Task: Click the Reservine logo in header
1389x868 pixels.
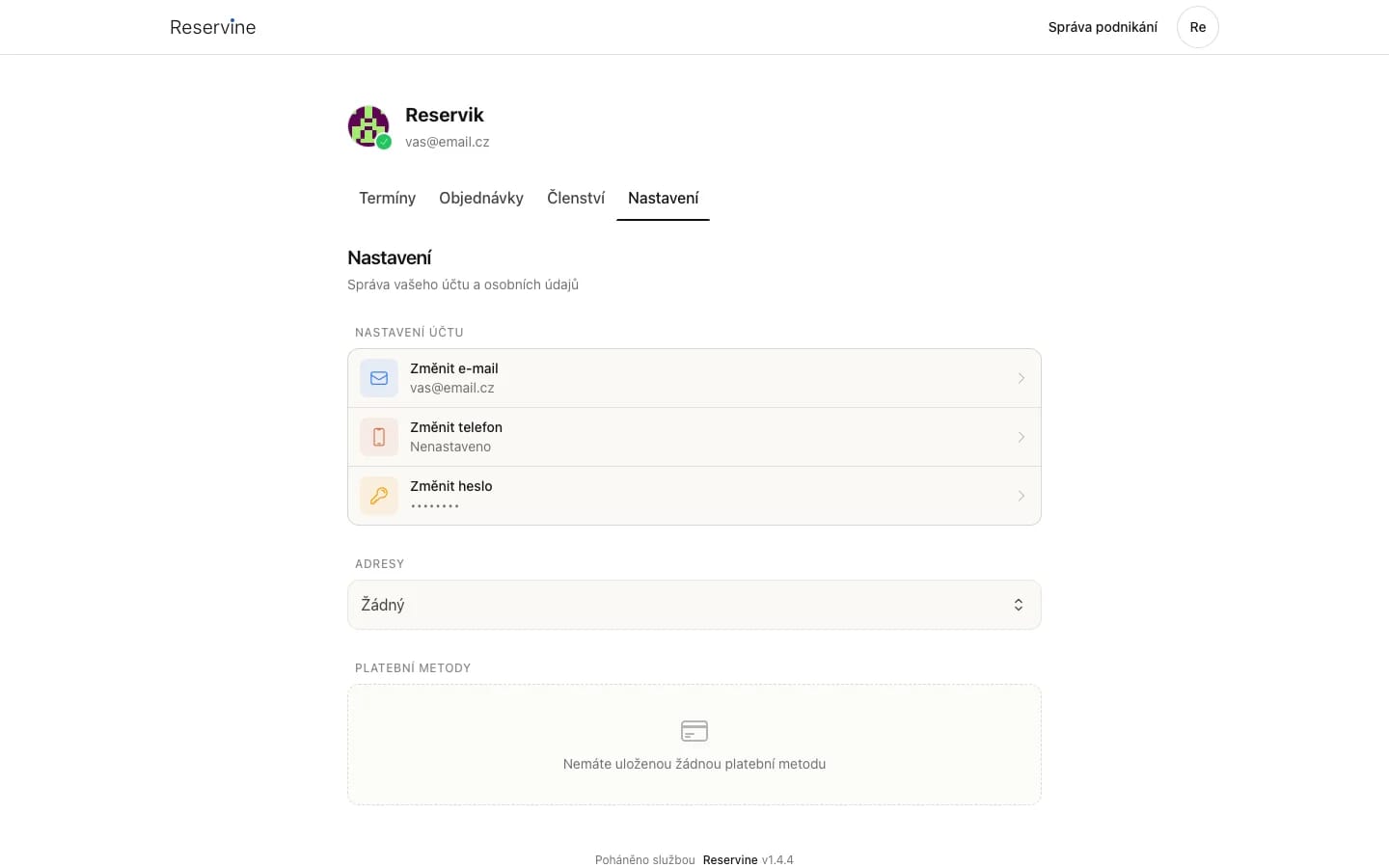Action: click(212, 27)
